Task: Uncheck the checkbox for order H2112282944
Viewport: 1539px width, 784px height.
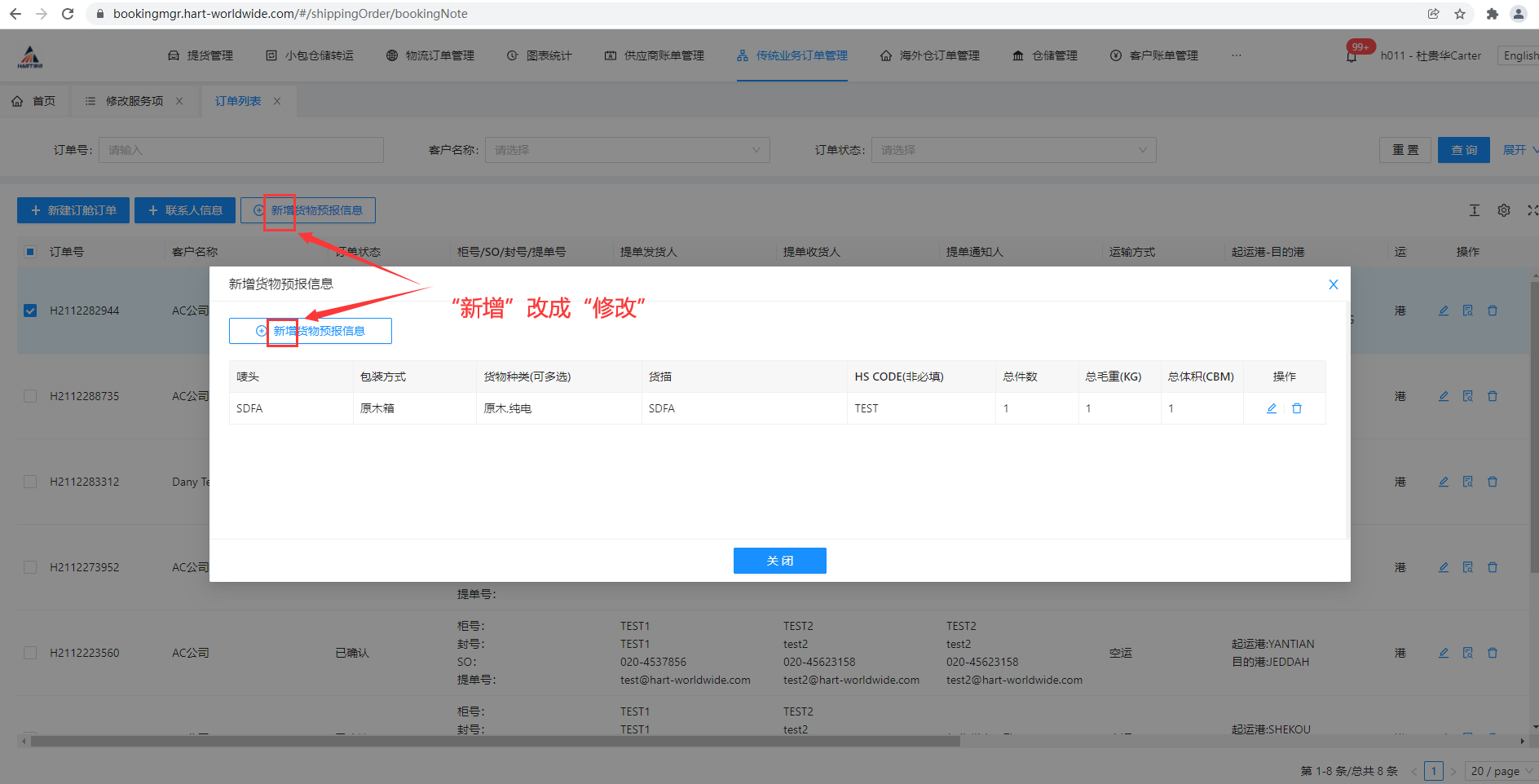Action: tap(30, 311)
